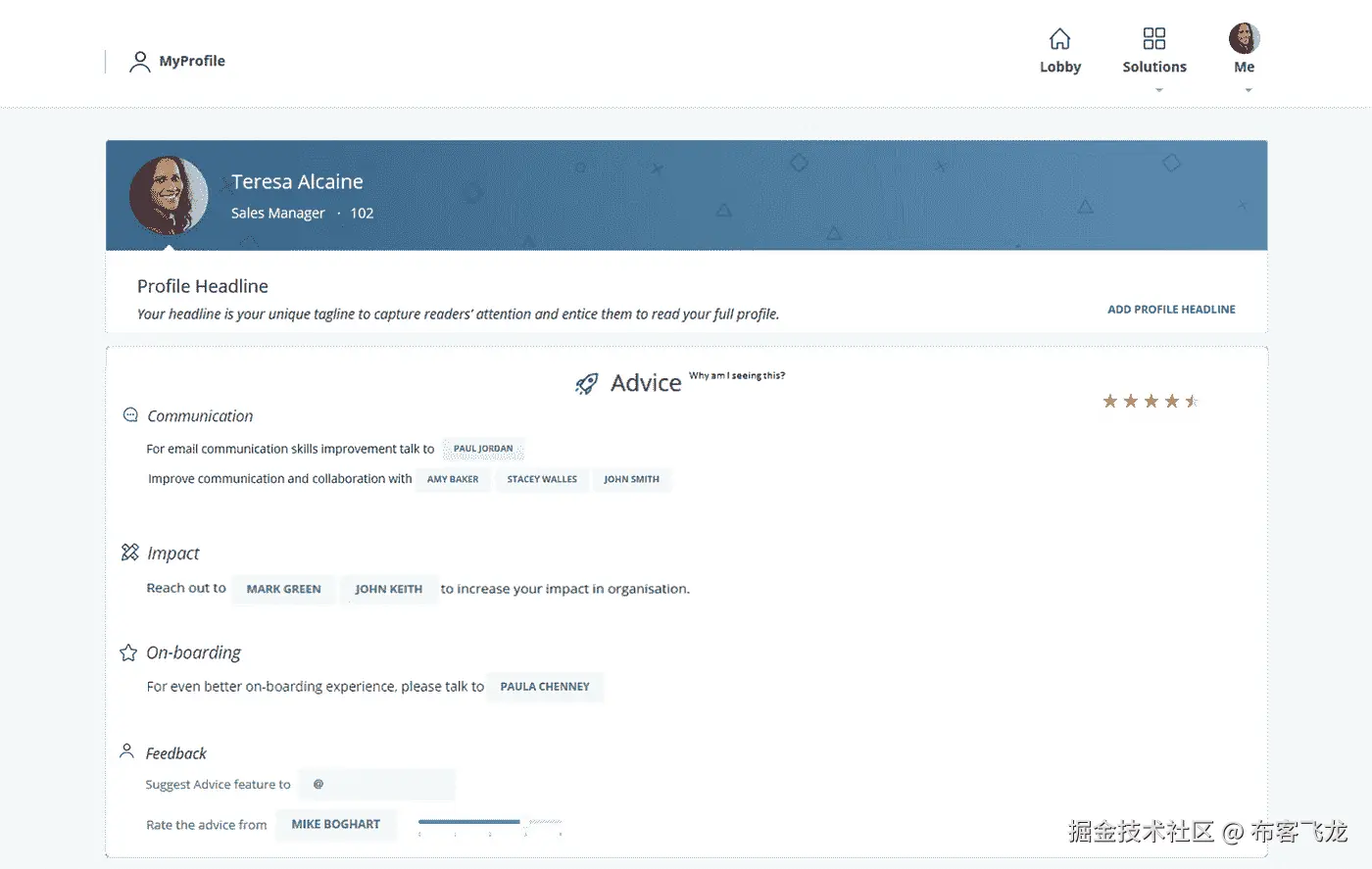The height and width of the screenshot is (869, 1372).
Task: Select the Paula Chenney tag
Action: (x=545, y=687)
